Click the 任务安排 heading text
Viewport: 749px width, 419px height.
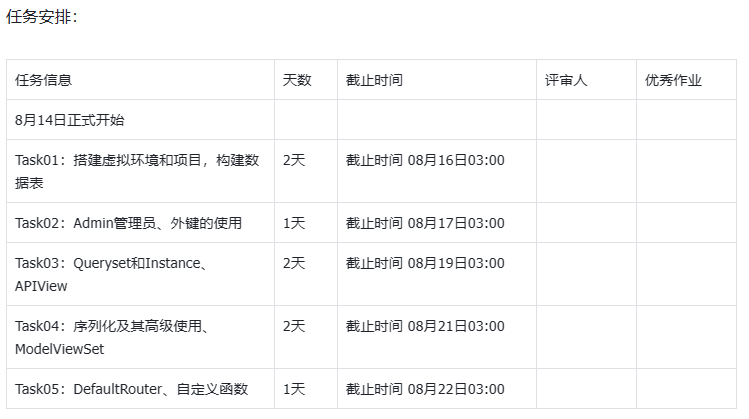click(x=41, y=16)
